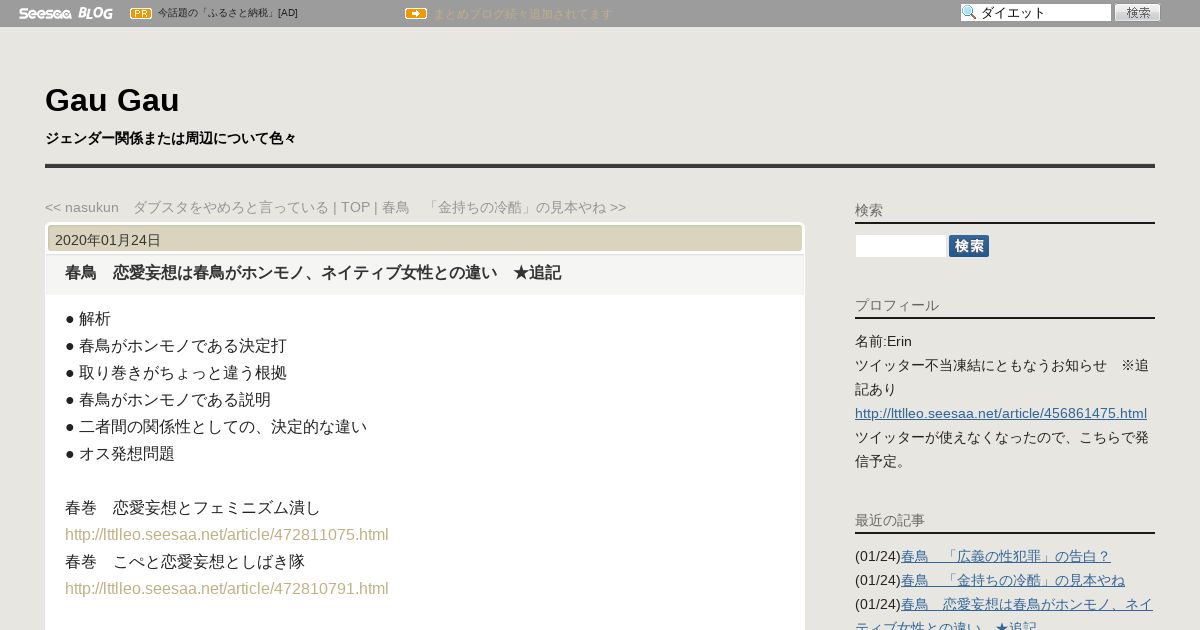The image size is (1200, 630).
Task: Open profile link article/456861475.html
Action: 1001,413
